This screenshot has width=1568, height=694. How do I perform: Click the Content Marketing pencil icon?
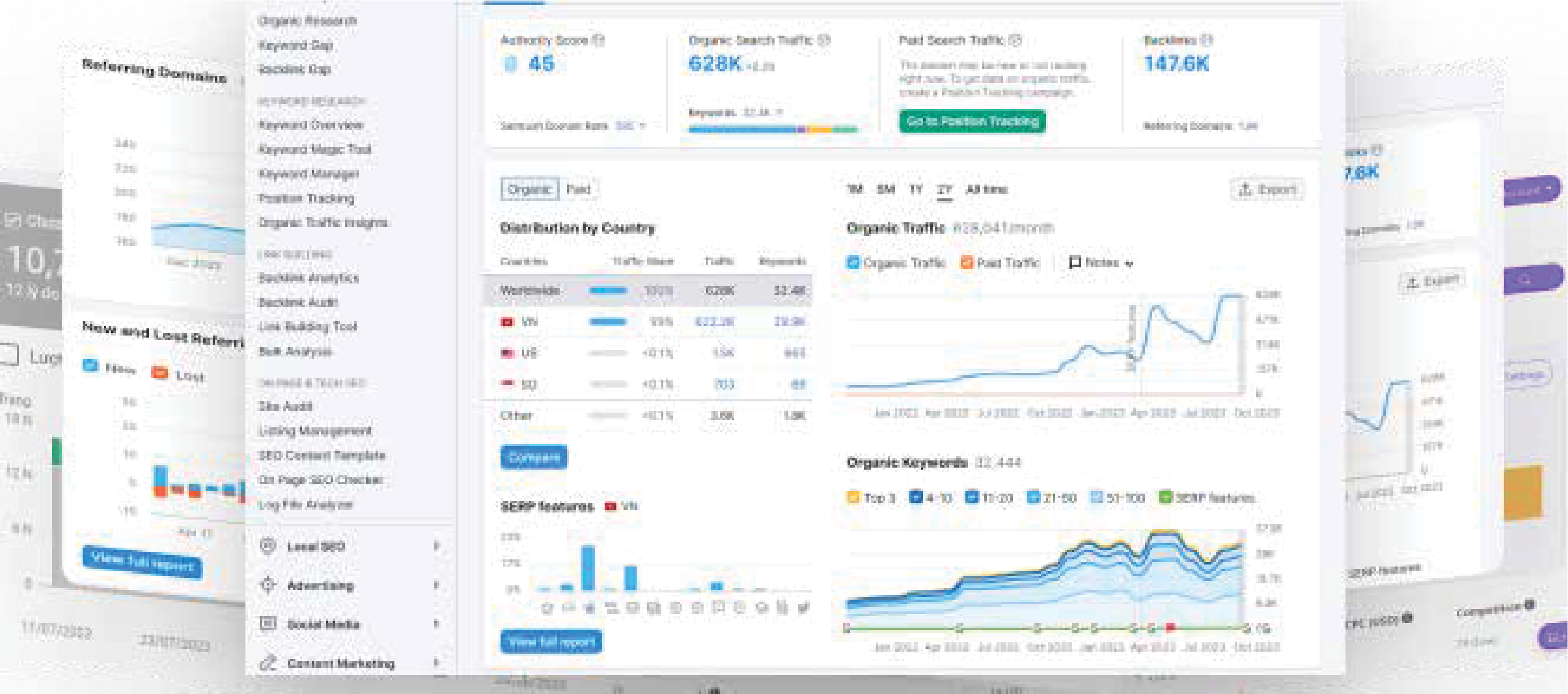(x=268, y=662)
